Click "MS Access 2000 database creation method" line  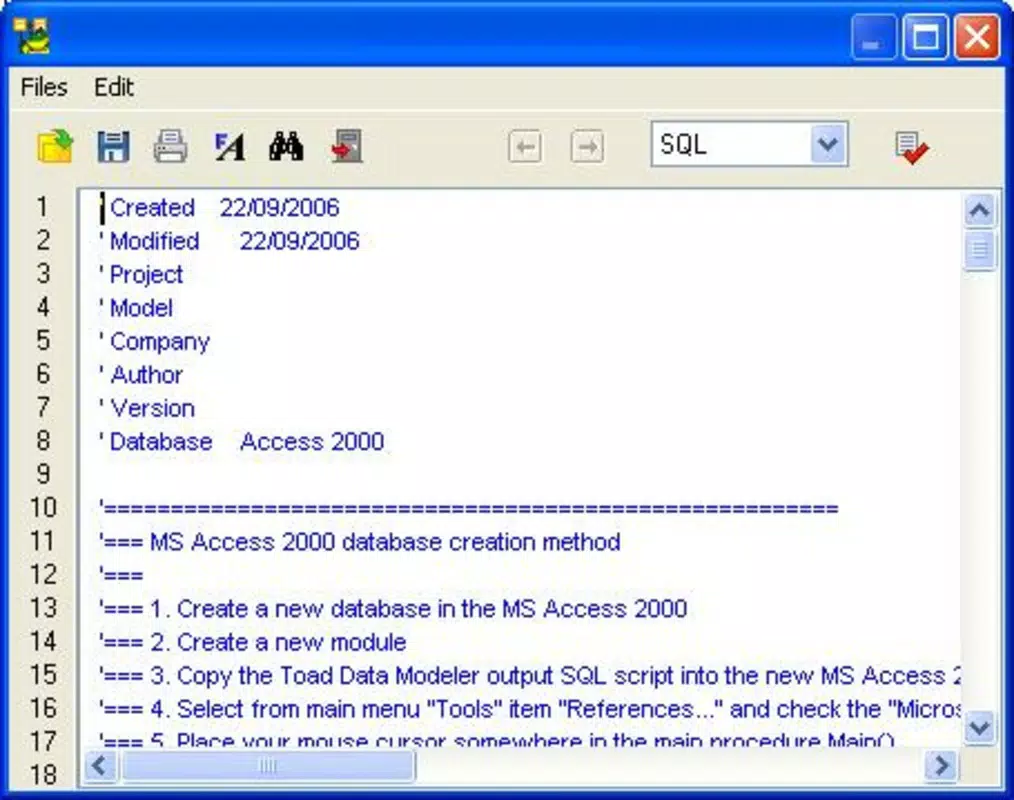360,542
